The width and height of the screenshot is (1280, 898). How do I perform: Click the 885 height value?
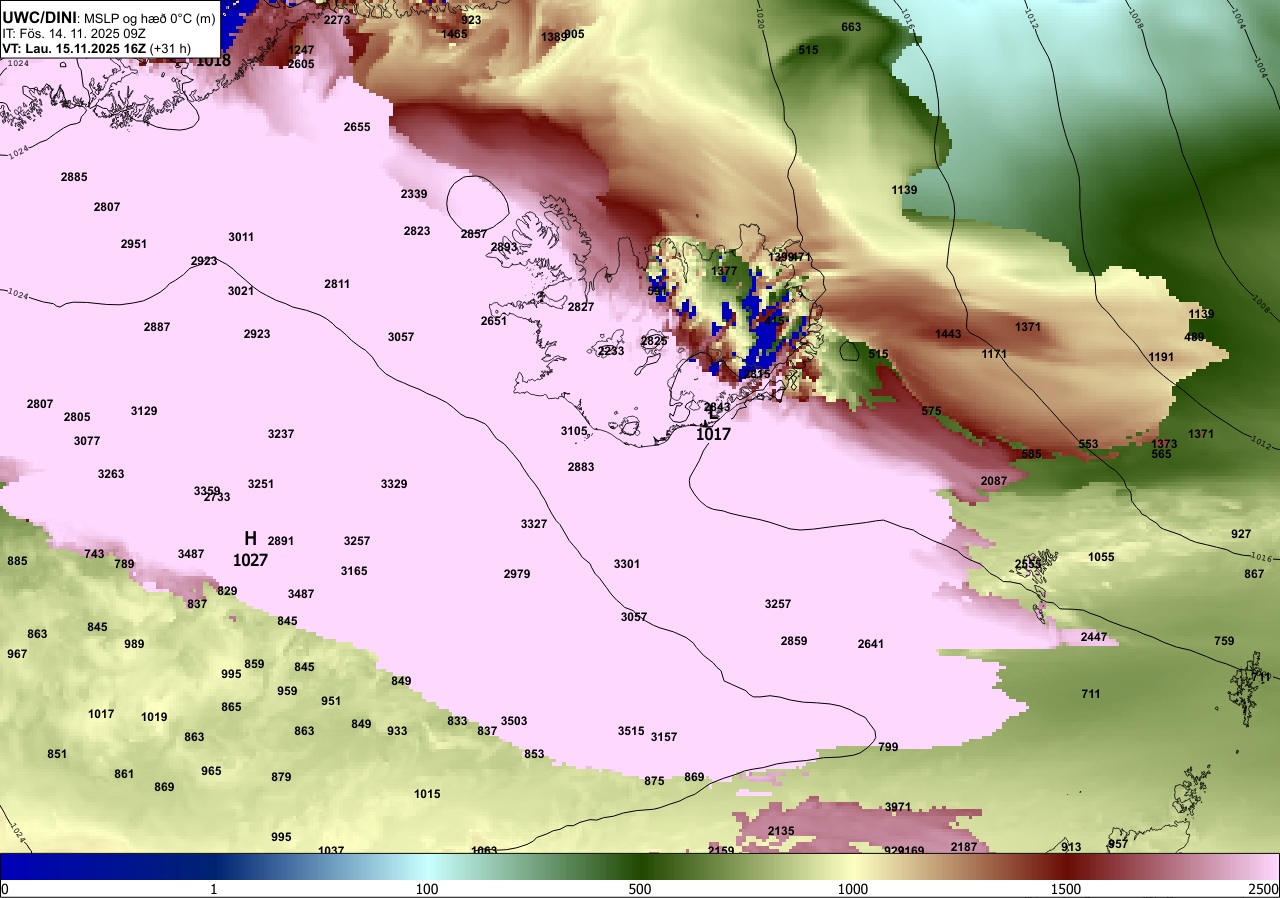coord(17,561)
